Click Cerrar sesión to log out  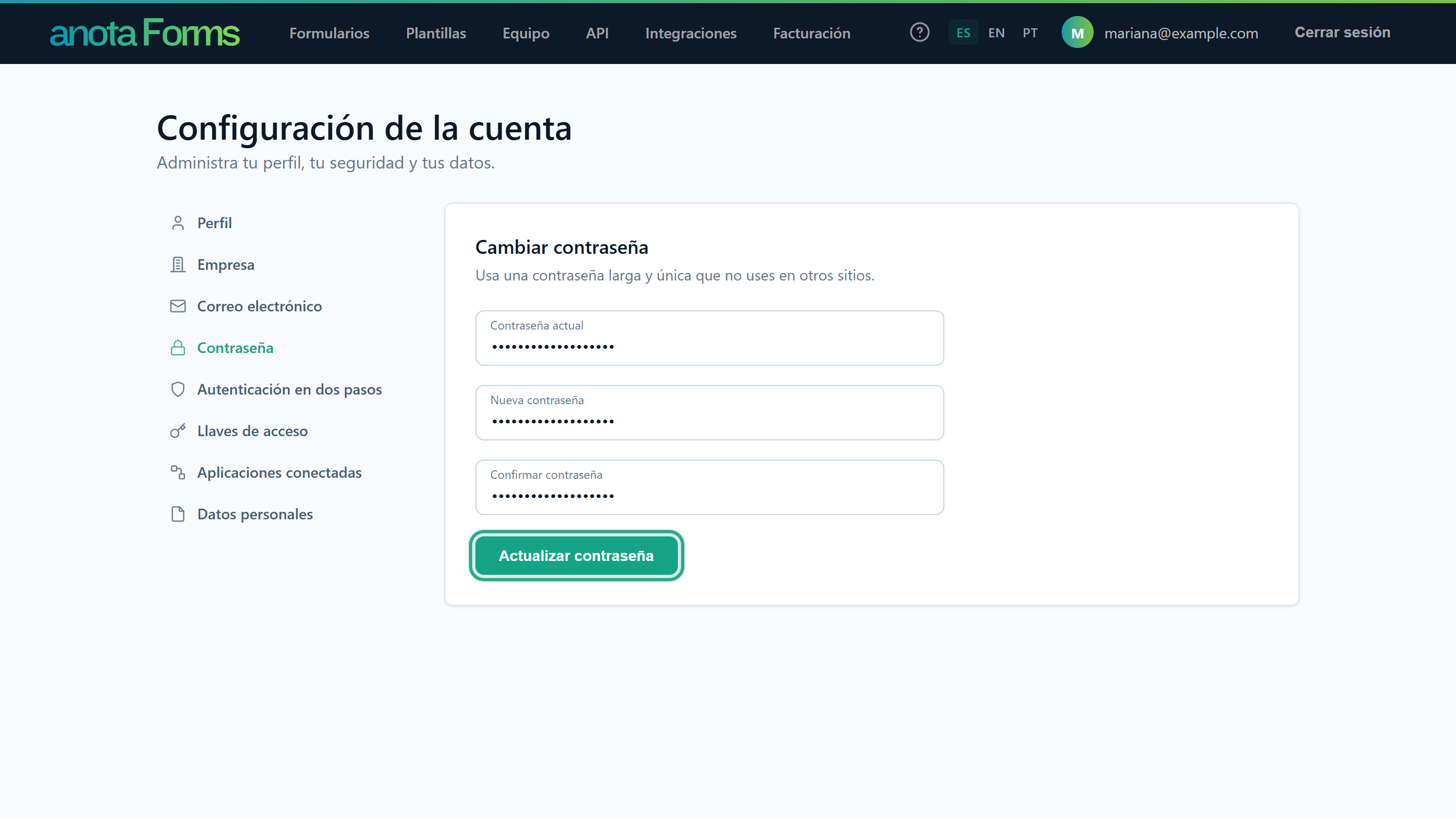[1342, 32]
